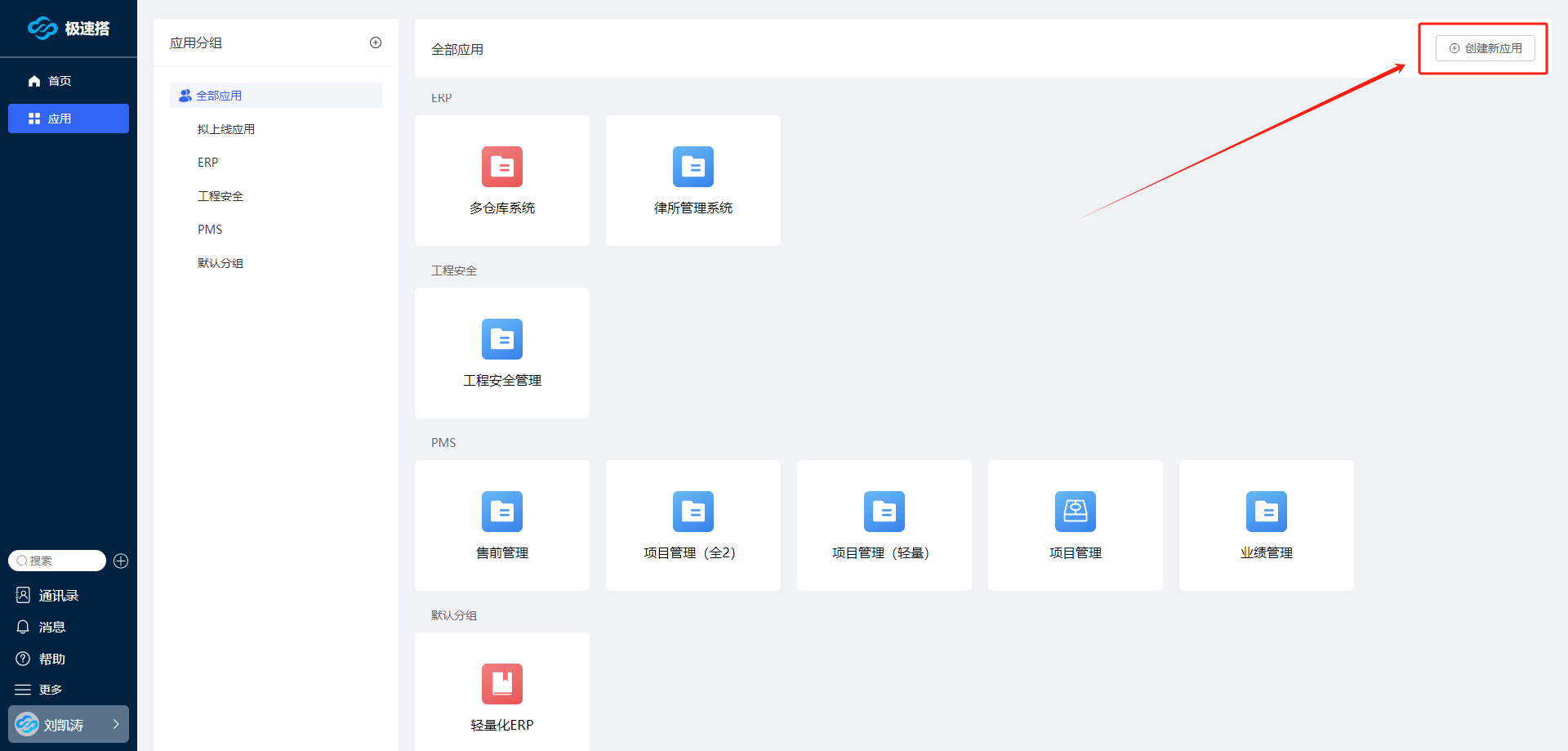1568x751 pixels.
Task: Click the 创建新应用 button
Action: click(1485, 48)
